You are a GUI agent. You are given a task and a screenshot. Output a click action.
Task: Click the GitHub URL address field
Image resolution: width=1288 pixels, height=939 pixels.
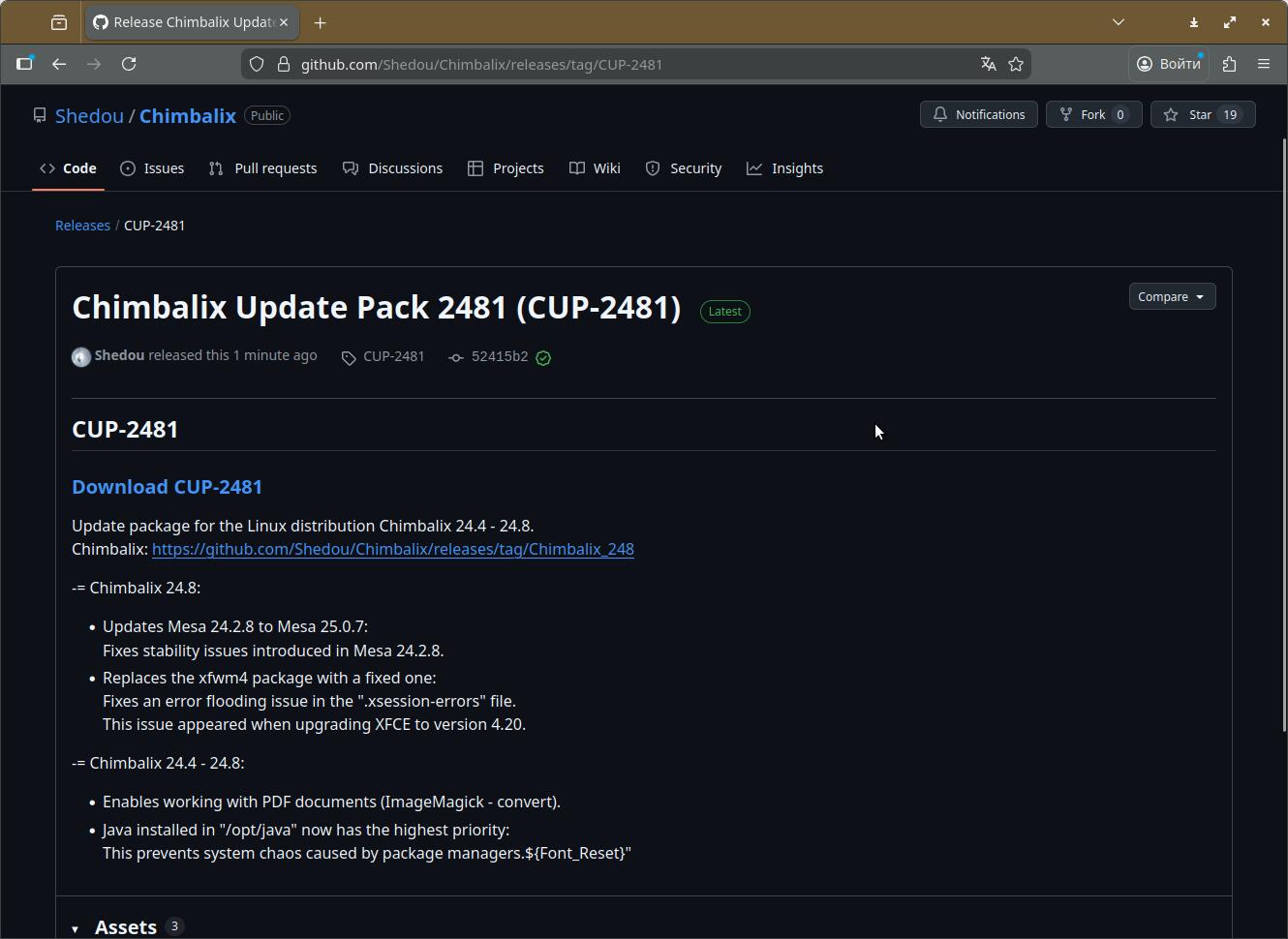tap(634, 64)
